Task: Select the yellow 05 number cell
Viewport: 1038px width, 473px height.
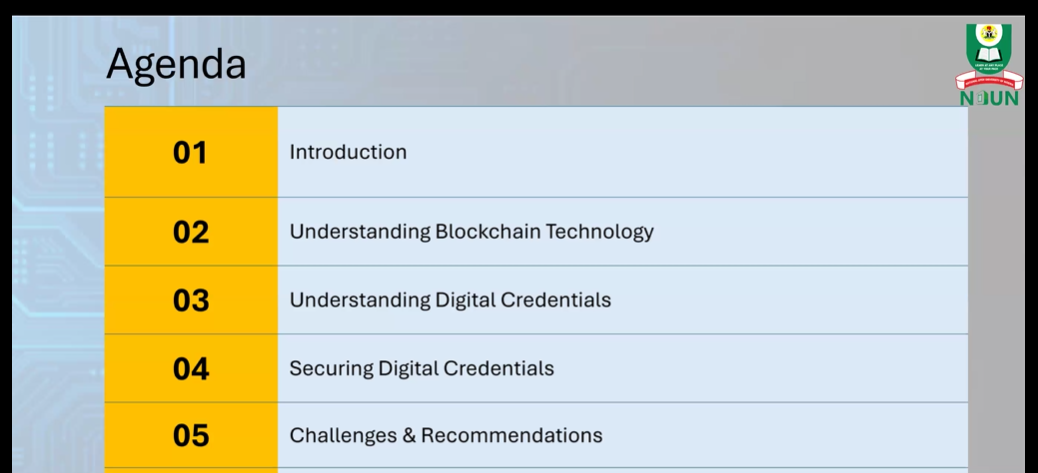Action: pyautogui.click(x=191, y=436)
